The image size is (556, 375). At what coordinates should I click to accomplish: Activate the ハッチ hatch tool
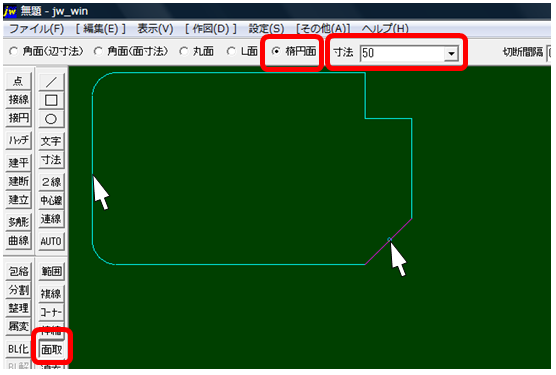coord(18,140)
